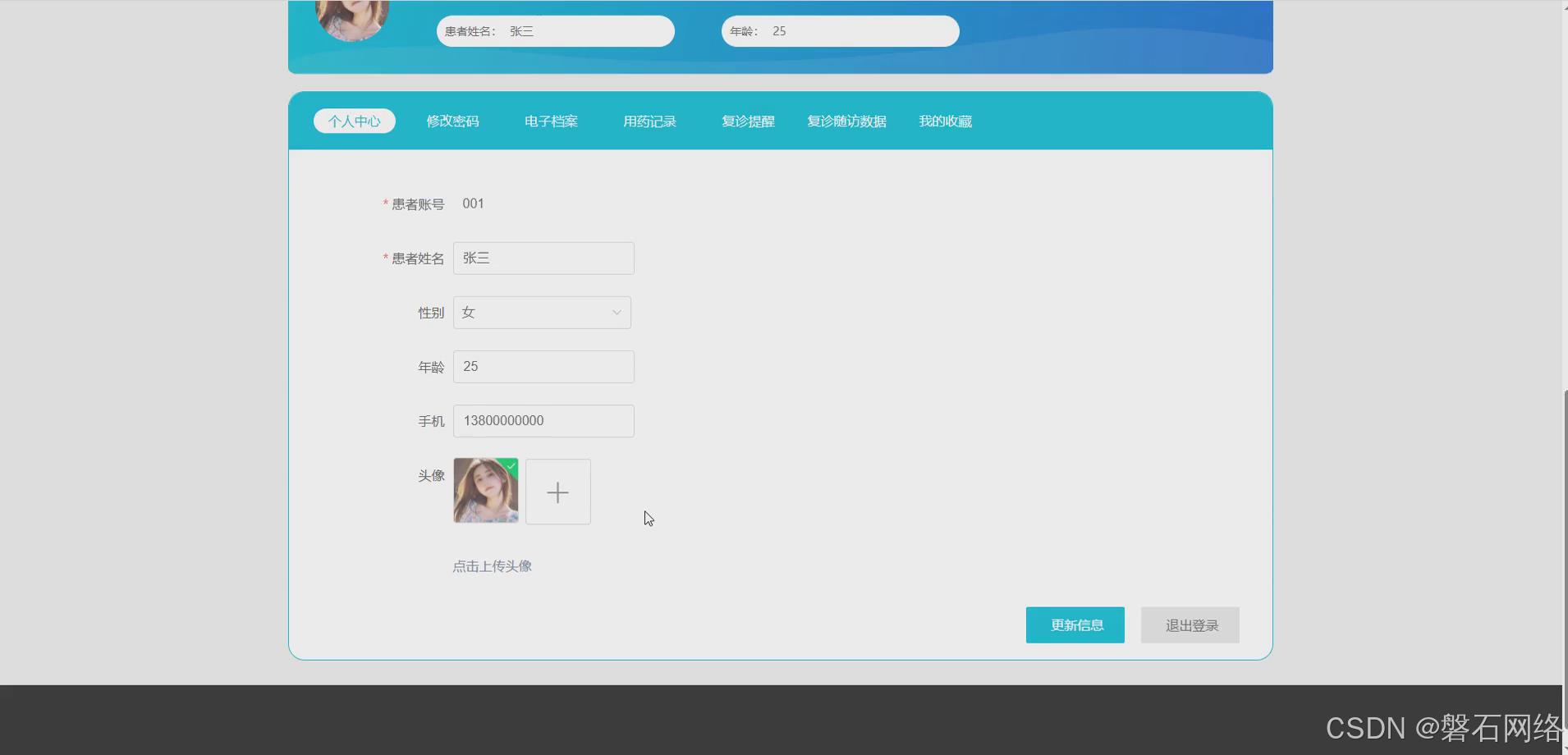
Task: Click the 点击上传头像 link
Action: click(x=491, y=565)
